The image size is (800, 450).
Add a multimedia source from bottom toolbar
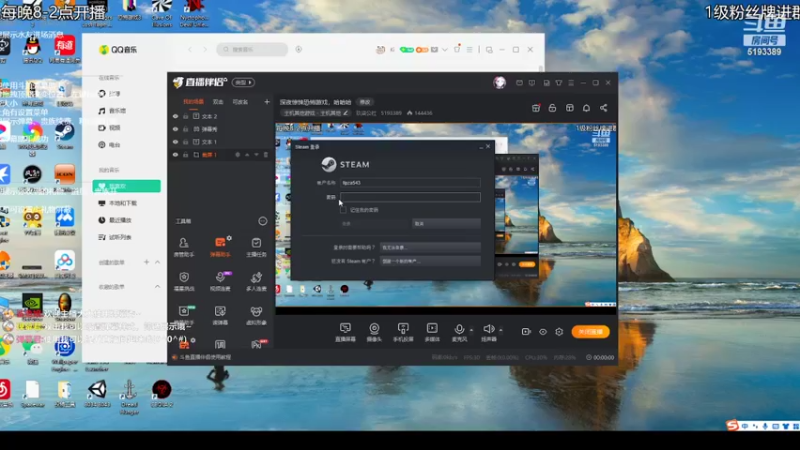(432, 332)
